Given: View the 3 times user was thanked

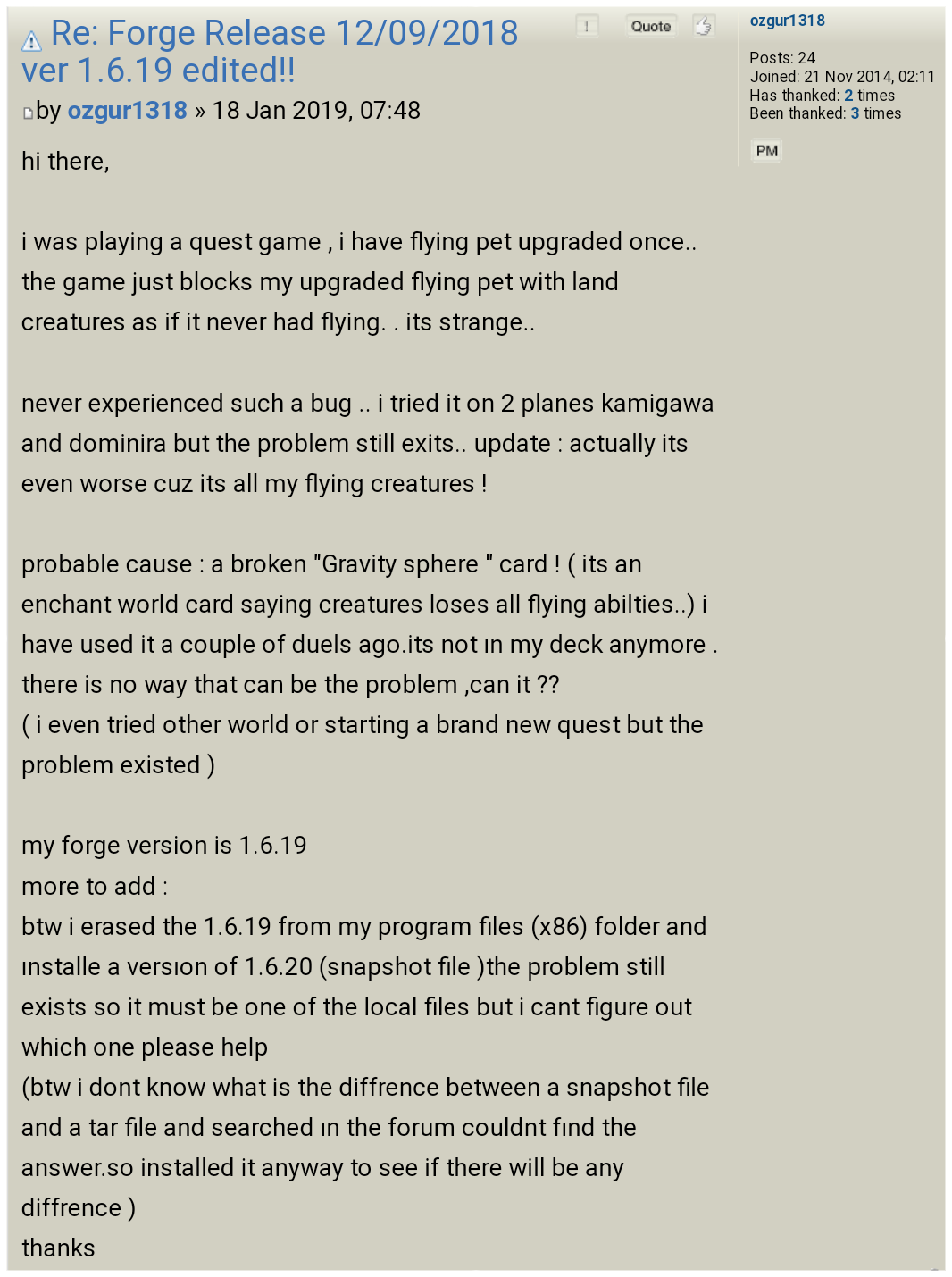Looking at the screenshot, I should (855, 113).
